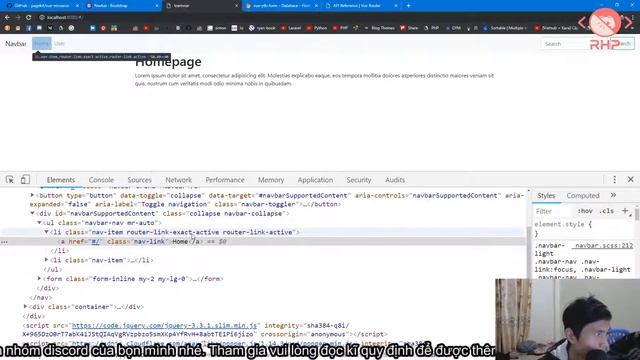Image resolution: width=640 pixels, height=360 pixels.
Task: Switch to the Console tab
Action: pos(101,180)
